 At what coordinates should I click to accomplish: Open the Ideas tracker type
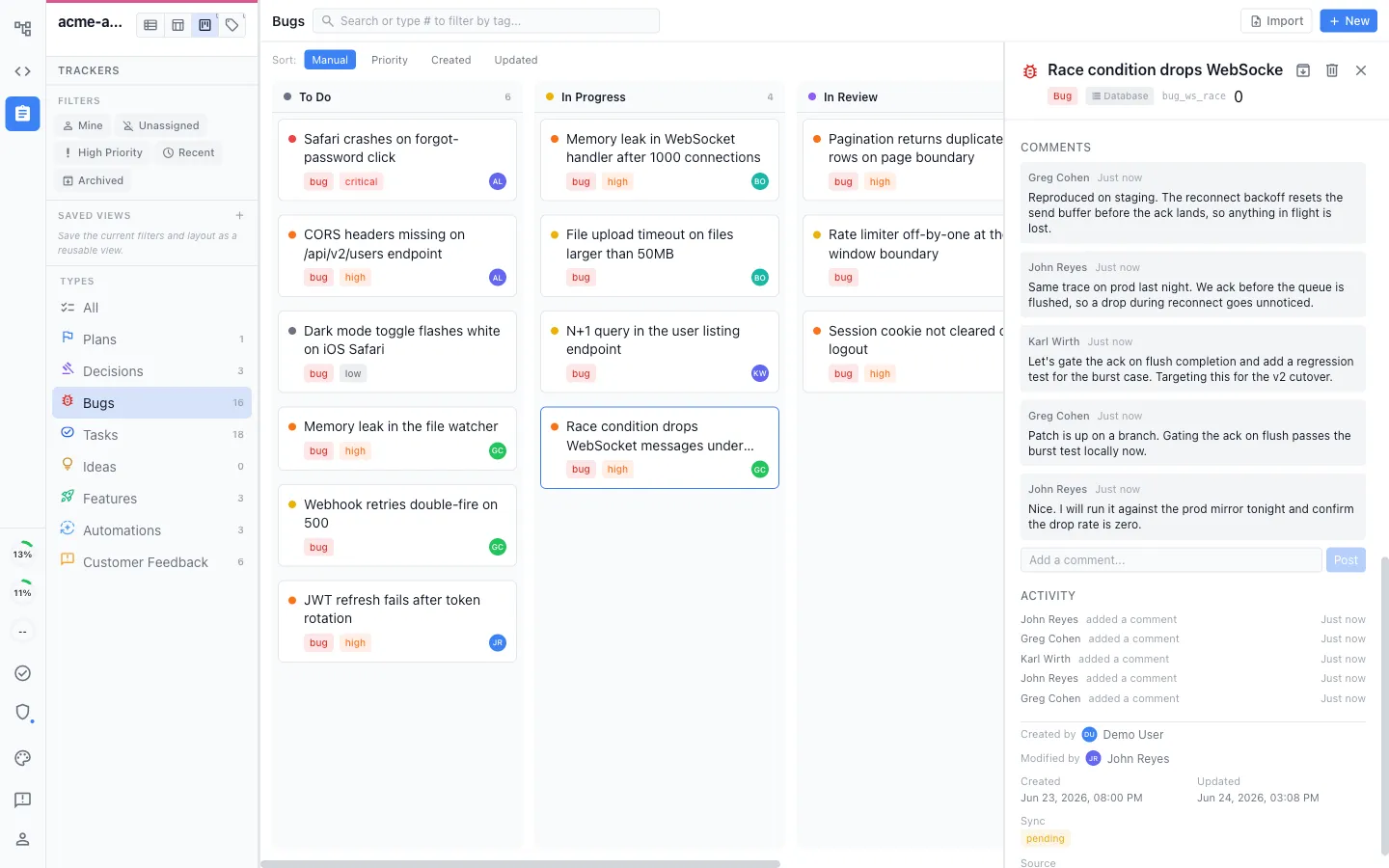tap(152, 467)
